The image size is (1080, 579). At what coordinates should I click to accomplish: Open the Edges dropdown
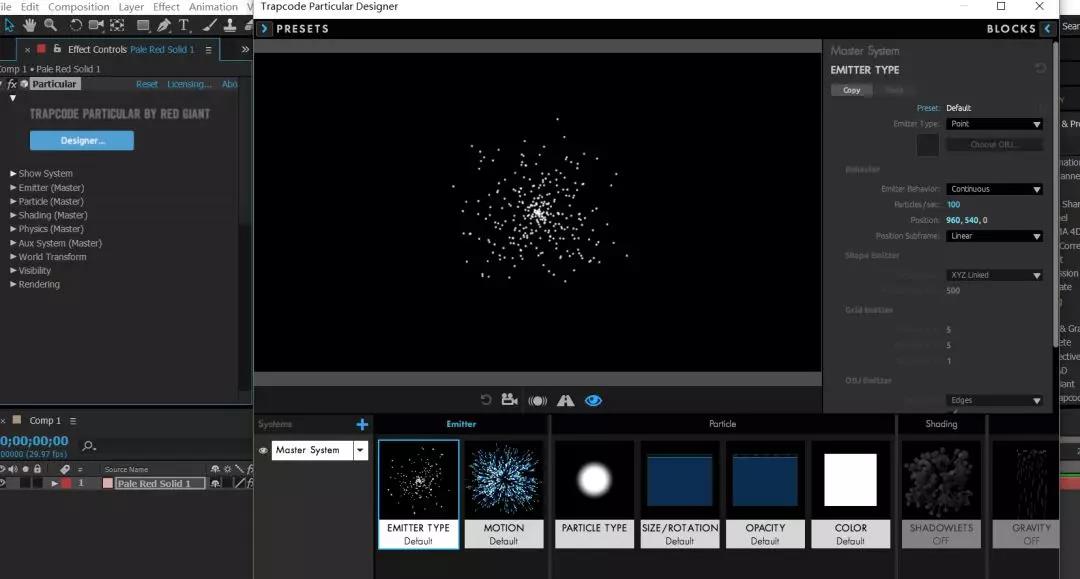[x=994, y=400]
